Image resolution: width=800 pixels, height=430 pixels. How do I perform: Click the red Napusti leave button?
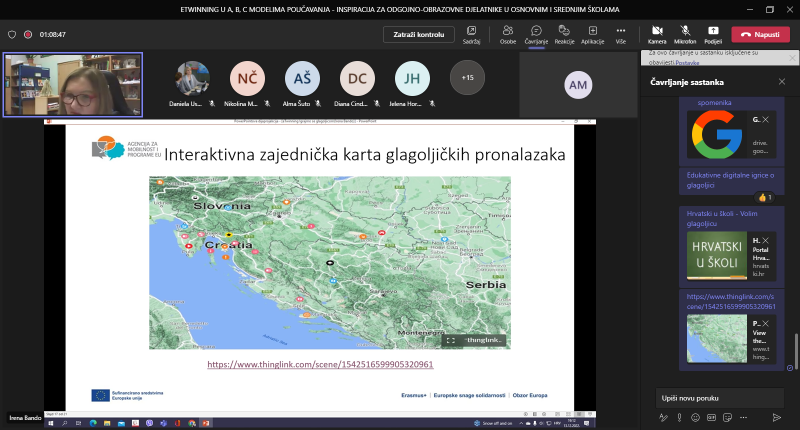point(760,34)
